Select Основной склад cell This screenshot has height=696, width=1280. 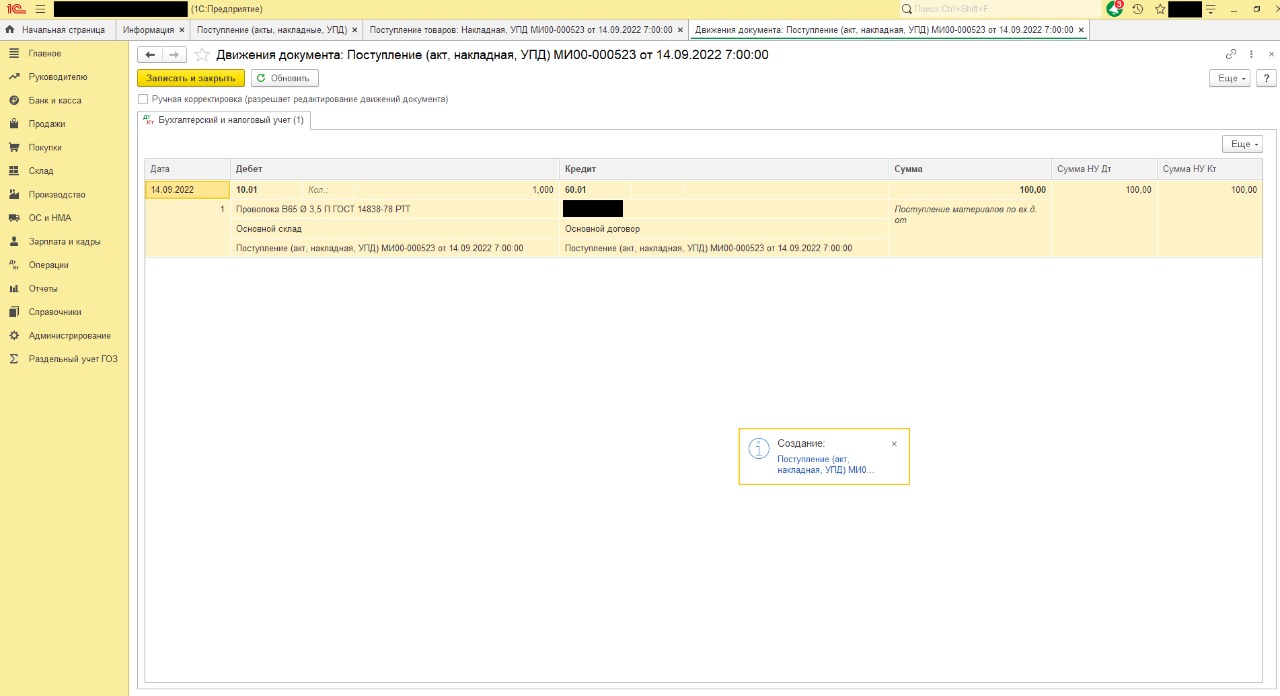[x=395, y=229]
